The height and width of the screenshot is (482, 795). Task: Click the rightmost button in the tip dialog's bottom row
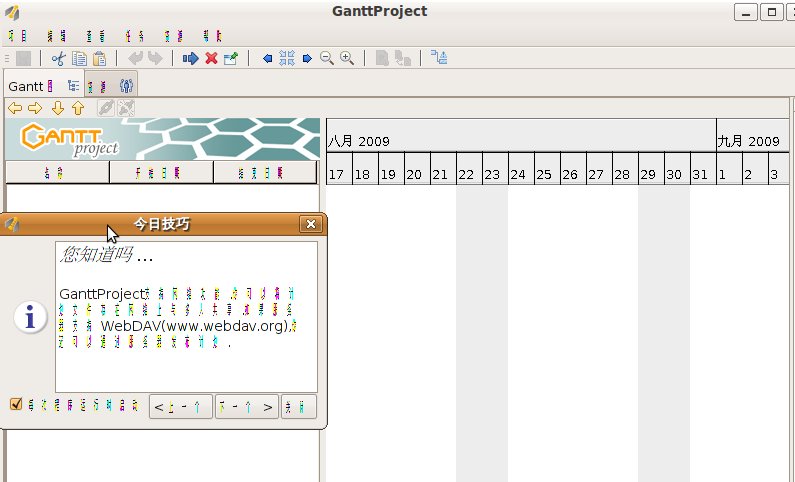tap(299, 407)
